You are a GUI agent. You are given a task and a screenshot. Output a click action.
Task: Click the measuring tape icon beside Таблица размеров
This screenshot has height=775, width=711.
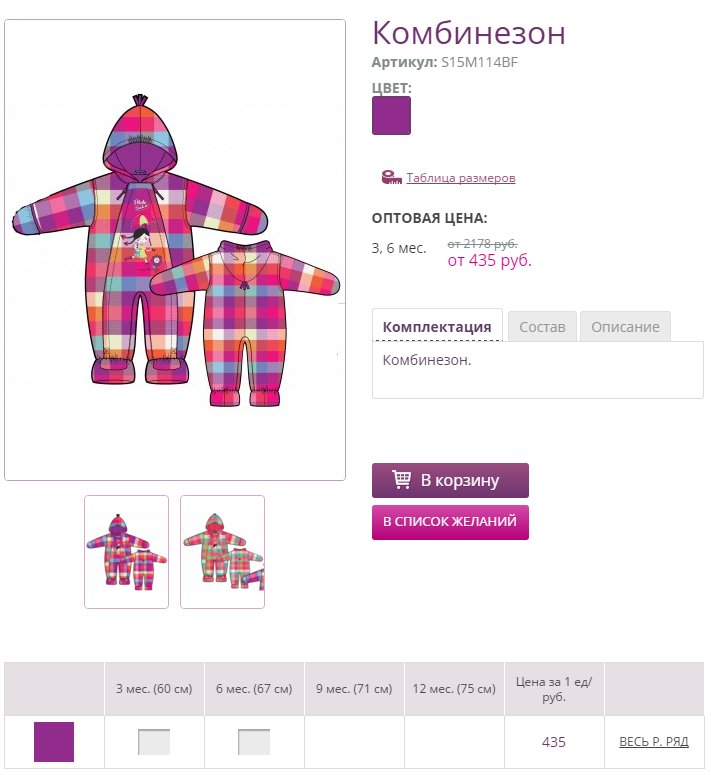point(391,177)
